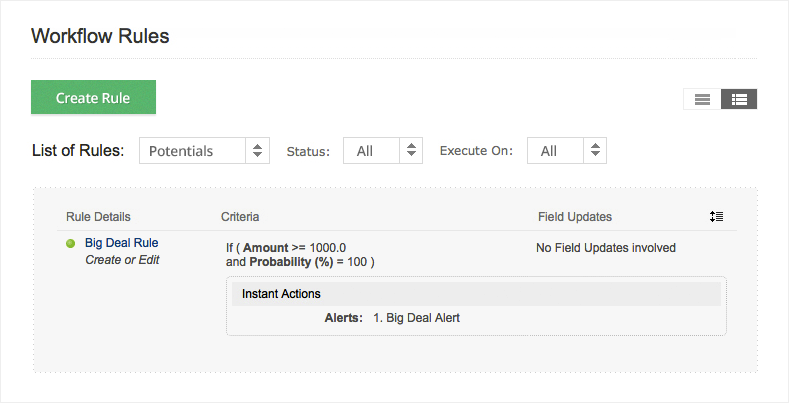Click the Alerts label
The height and width of the screenshot is (403, 789).
click(343, 318)
